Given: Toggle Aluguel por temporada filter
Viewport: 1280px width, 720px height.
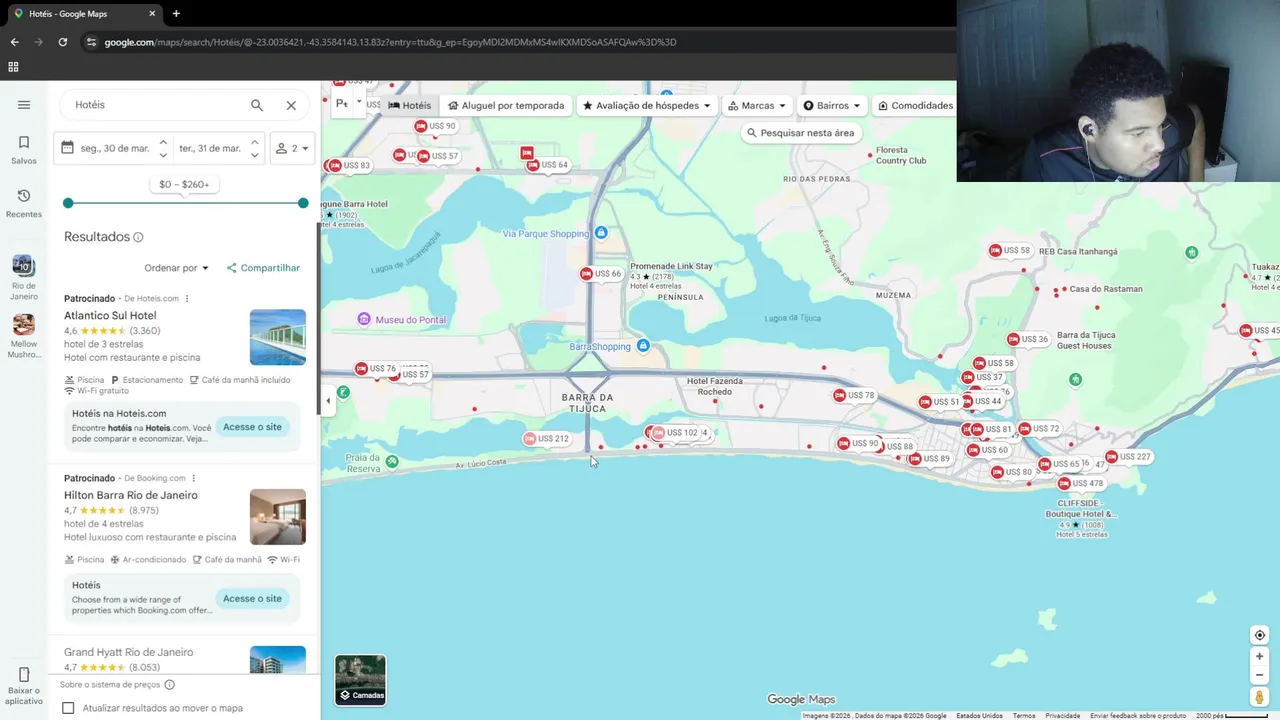Looking at the screenshot, I should [506, 105].
